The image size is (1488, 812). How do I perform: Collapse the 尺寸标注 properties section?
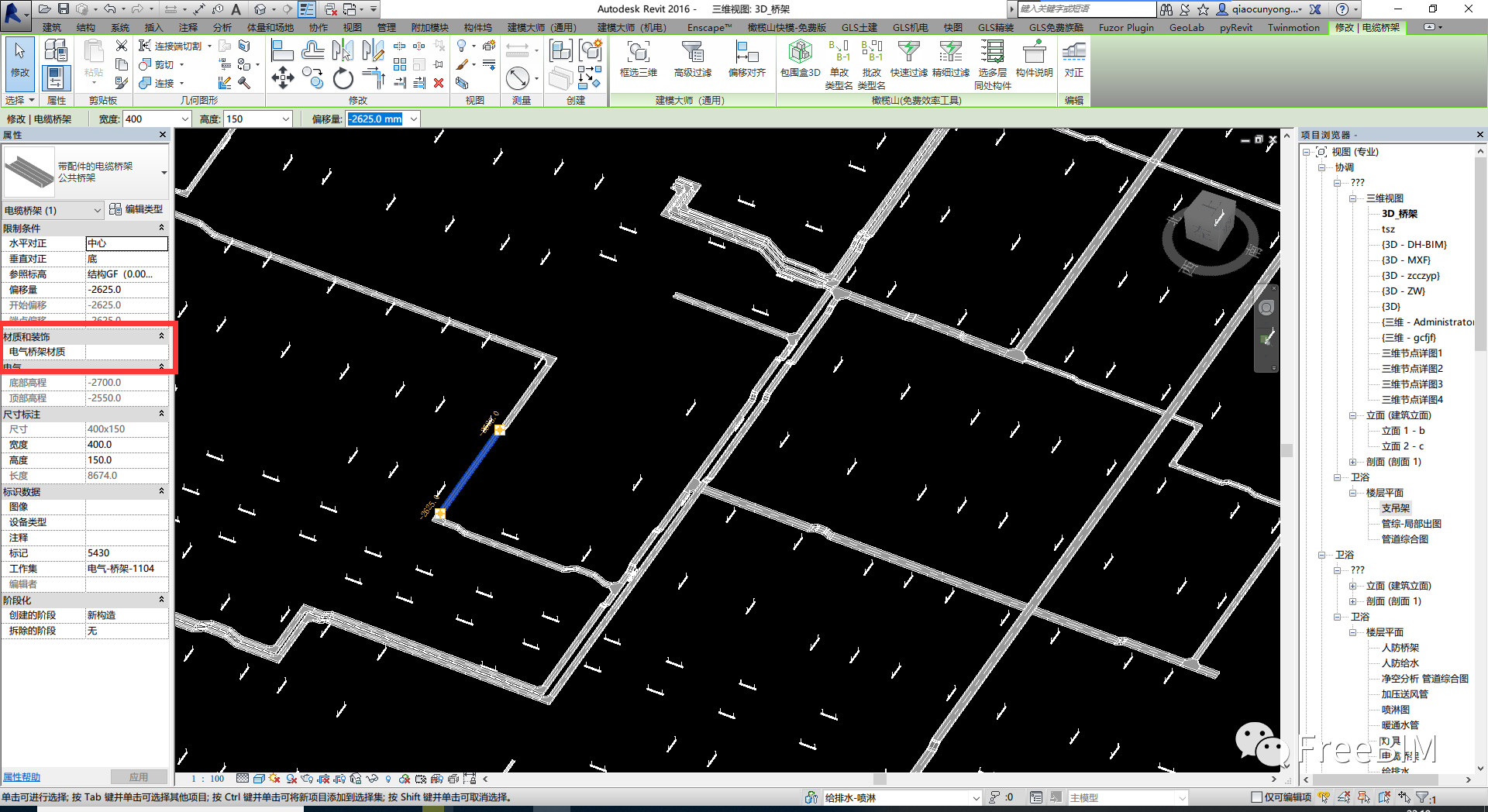(x=161, y=414)
